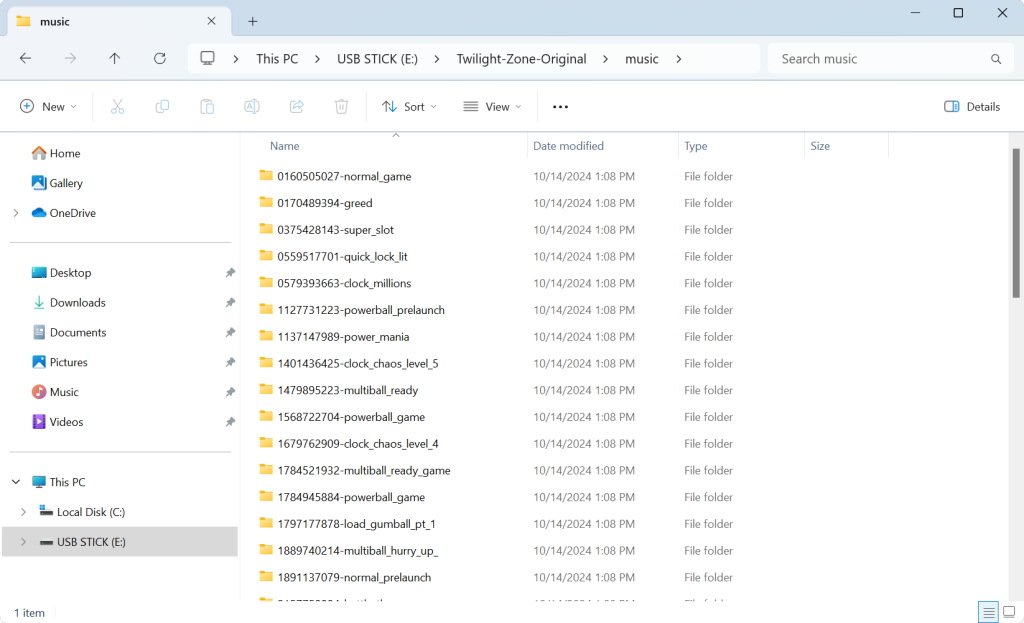
Task: Go forward with the right arrow
Action: pos(70,59)
